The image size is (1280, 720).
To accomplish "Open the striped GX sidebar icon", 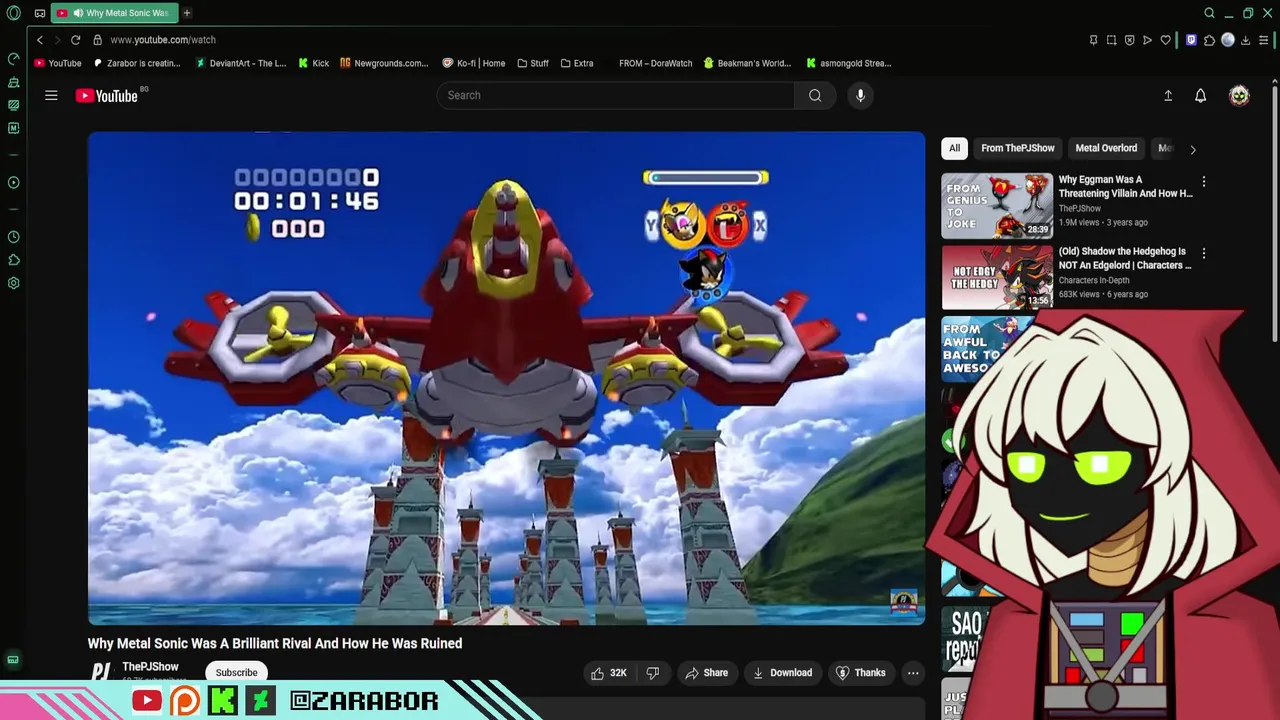I will point(13,105).
